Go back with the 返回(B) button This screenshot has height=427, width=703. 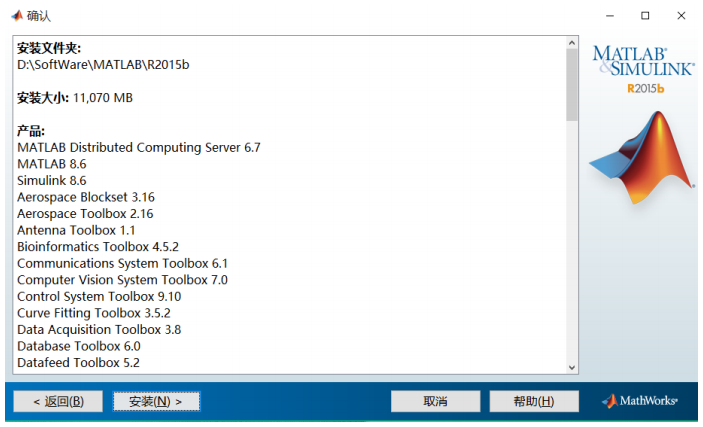tap(58, 401)
